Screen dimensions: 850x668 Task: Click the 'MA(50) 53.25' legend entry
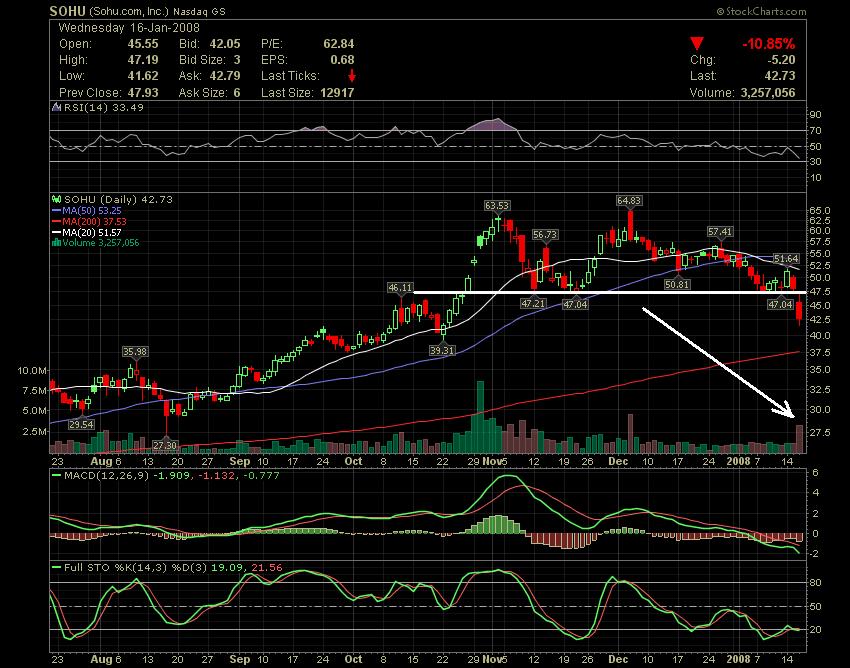92,211
